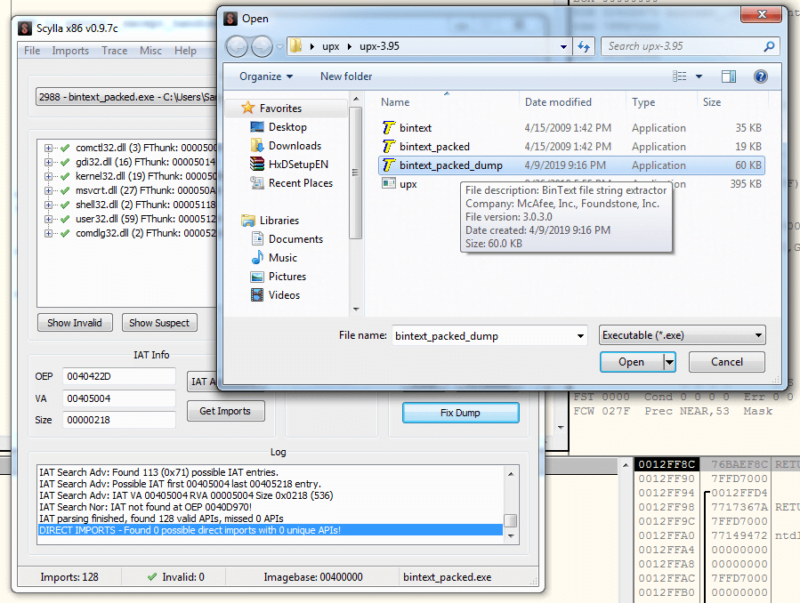Open the preview pane in the file dialog

click(729, 76)
